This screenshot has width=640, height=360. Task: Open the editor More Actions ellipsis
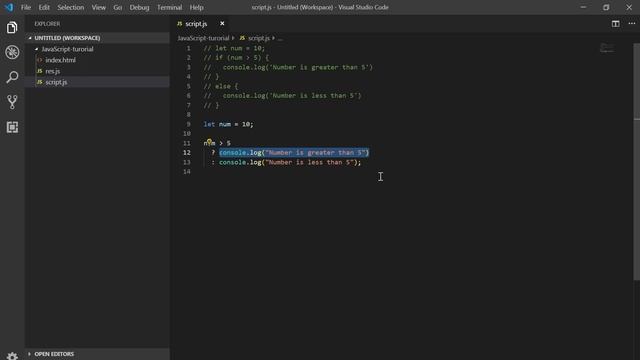click(x=631, y=24)
